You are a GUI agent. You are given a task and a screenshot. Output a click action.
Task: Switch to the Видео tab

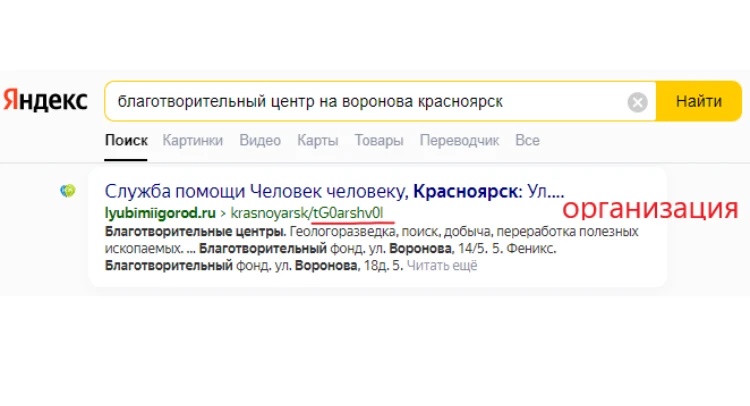click(260, 140)
